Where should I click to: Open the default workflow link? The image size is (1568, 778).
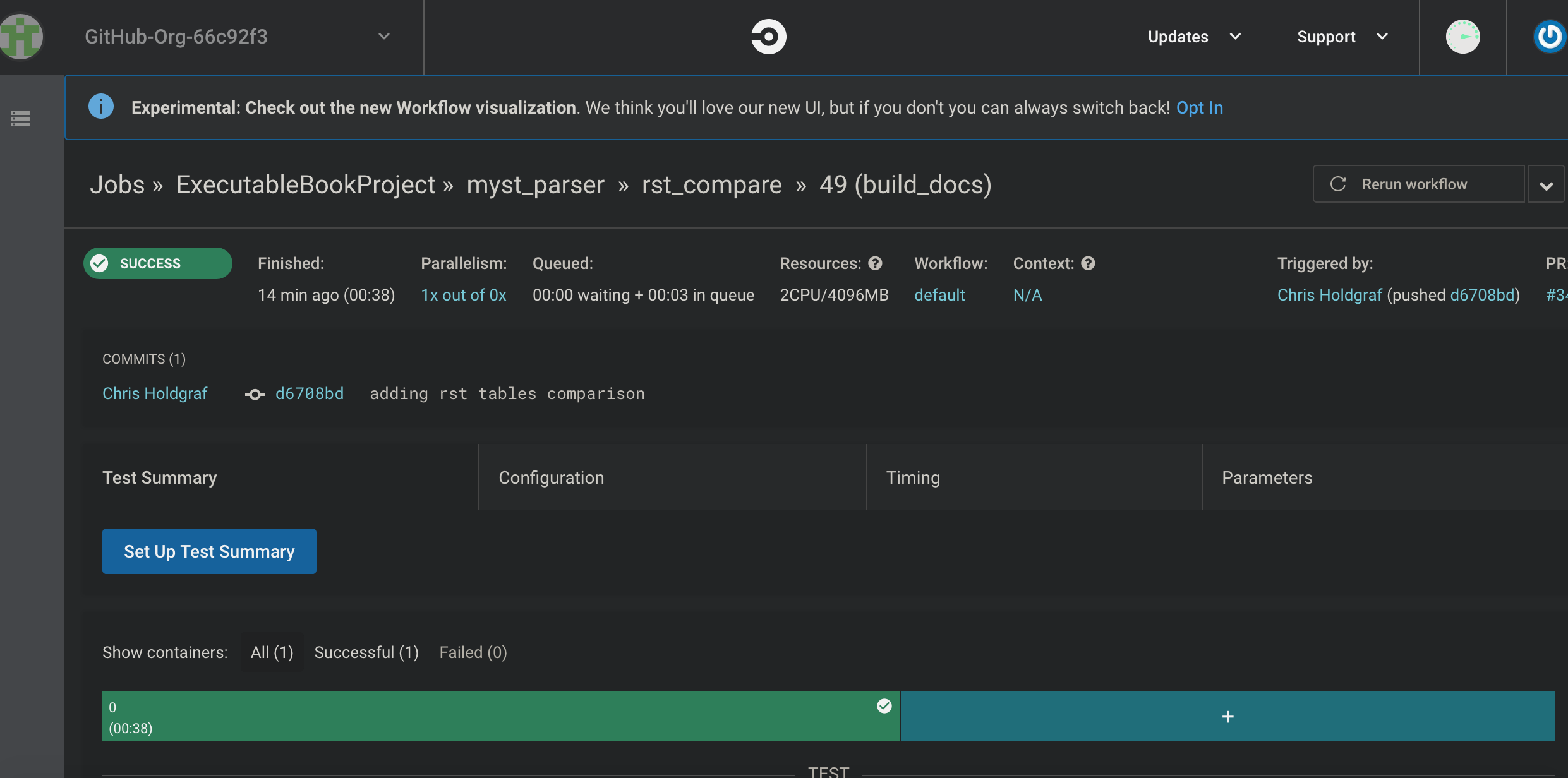[939, 295]
